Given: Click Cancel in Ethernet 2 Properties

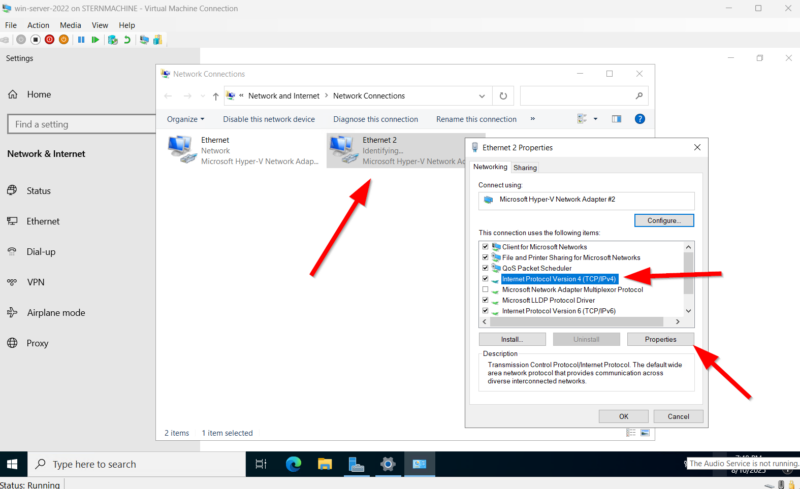Looking at the screenshot, I should pos(678,417).
